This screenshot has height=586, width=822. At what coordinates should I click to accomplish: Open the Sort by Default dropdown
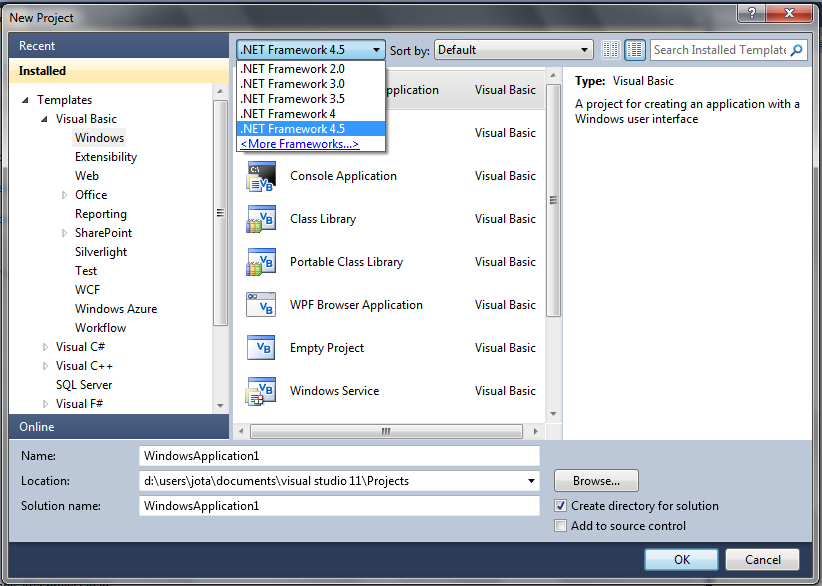[514, 50]
